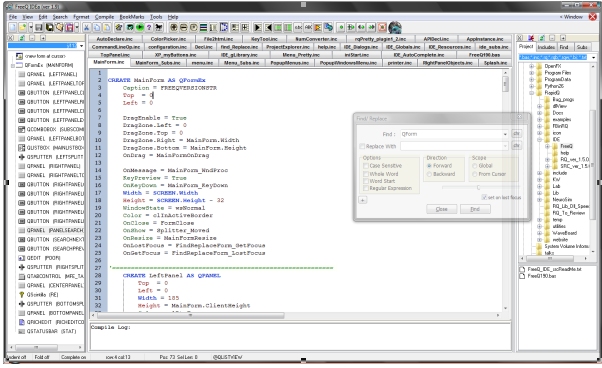Click the Close button in Find/Replace dialog
This screenshot has width=602, height=368.
click(442, 209)
